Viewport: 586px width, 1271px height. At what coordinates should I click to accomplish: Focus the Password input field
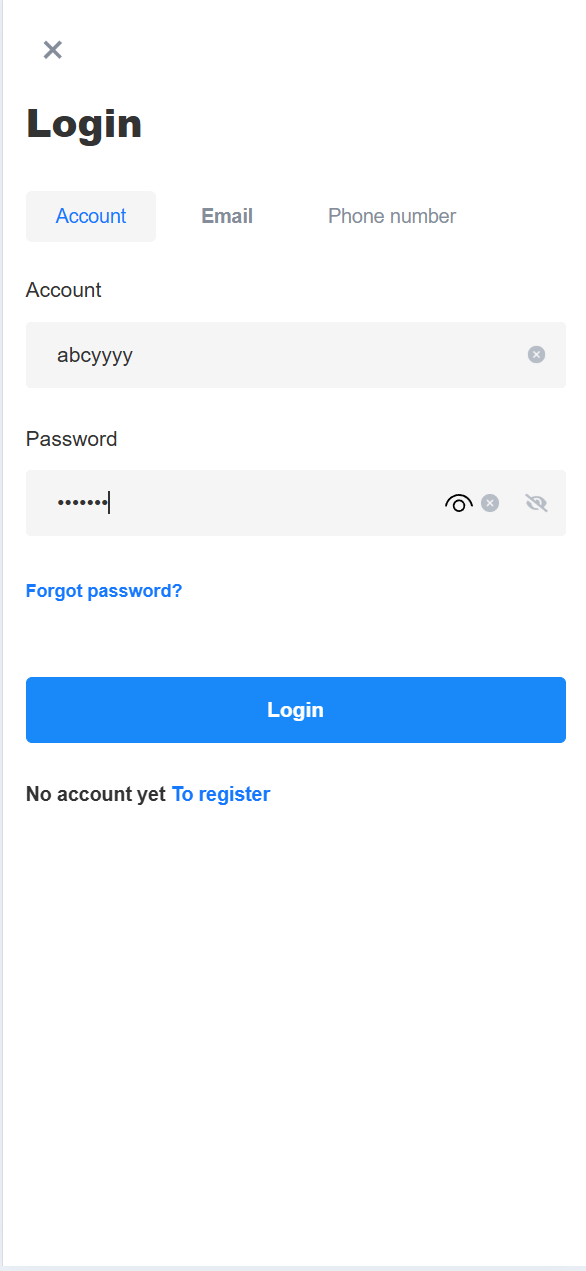[296, 503]
